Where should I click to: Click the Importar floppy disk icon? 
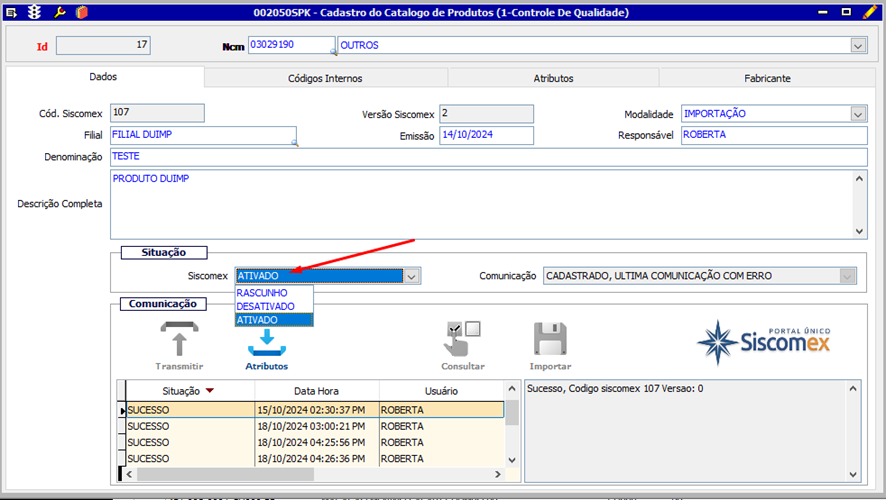click(550, 339)
